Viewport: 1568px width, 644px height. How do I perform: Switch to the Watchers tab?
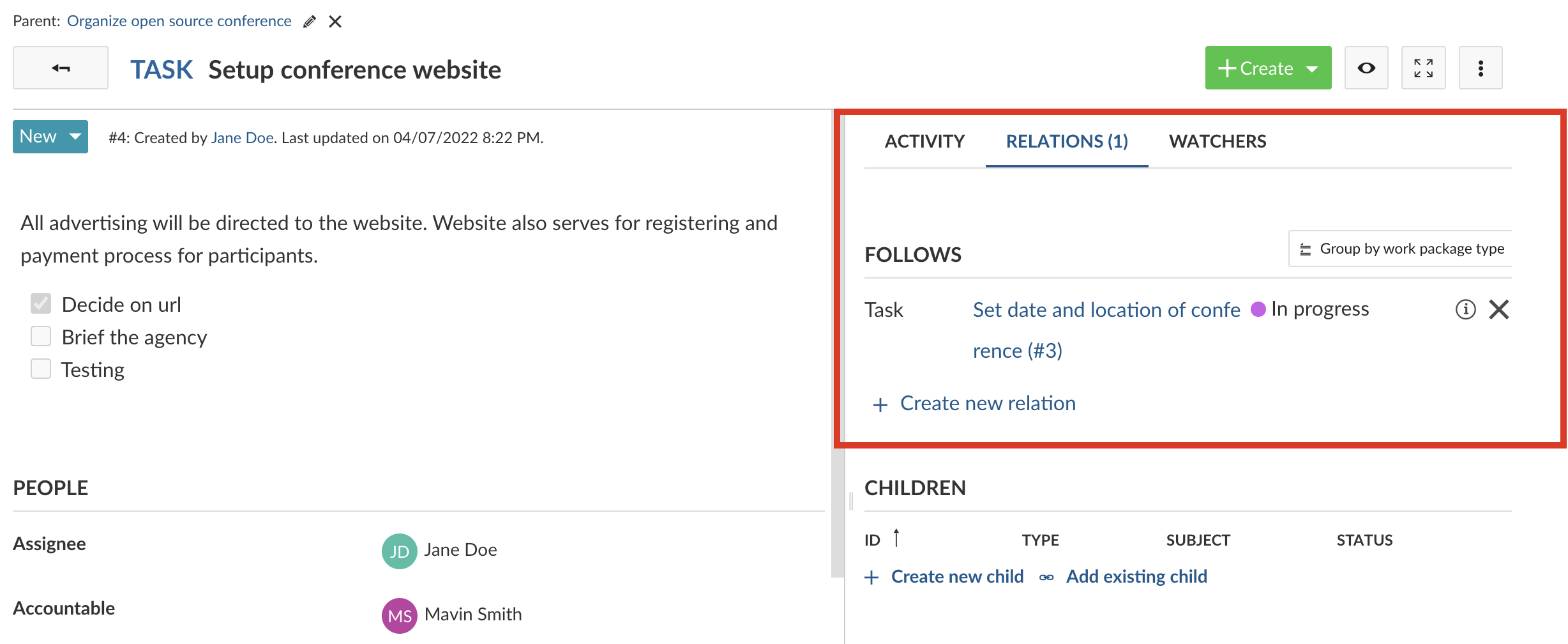click(1217, 141)
